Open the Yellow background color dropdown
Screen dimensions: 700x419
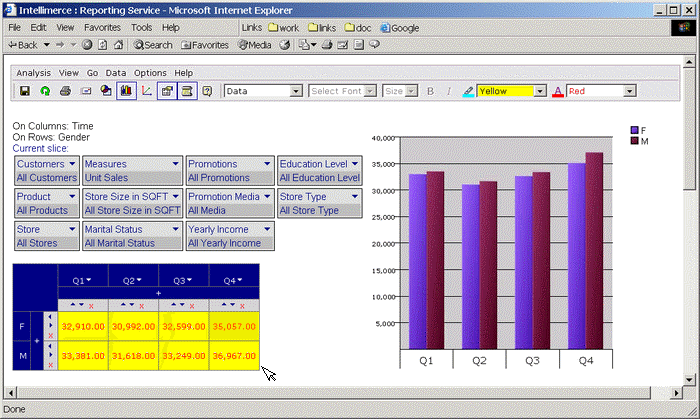point(540,91)
